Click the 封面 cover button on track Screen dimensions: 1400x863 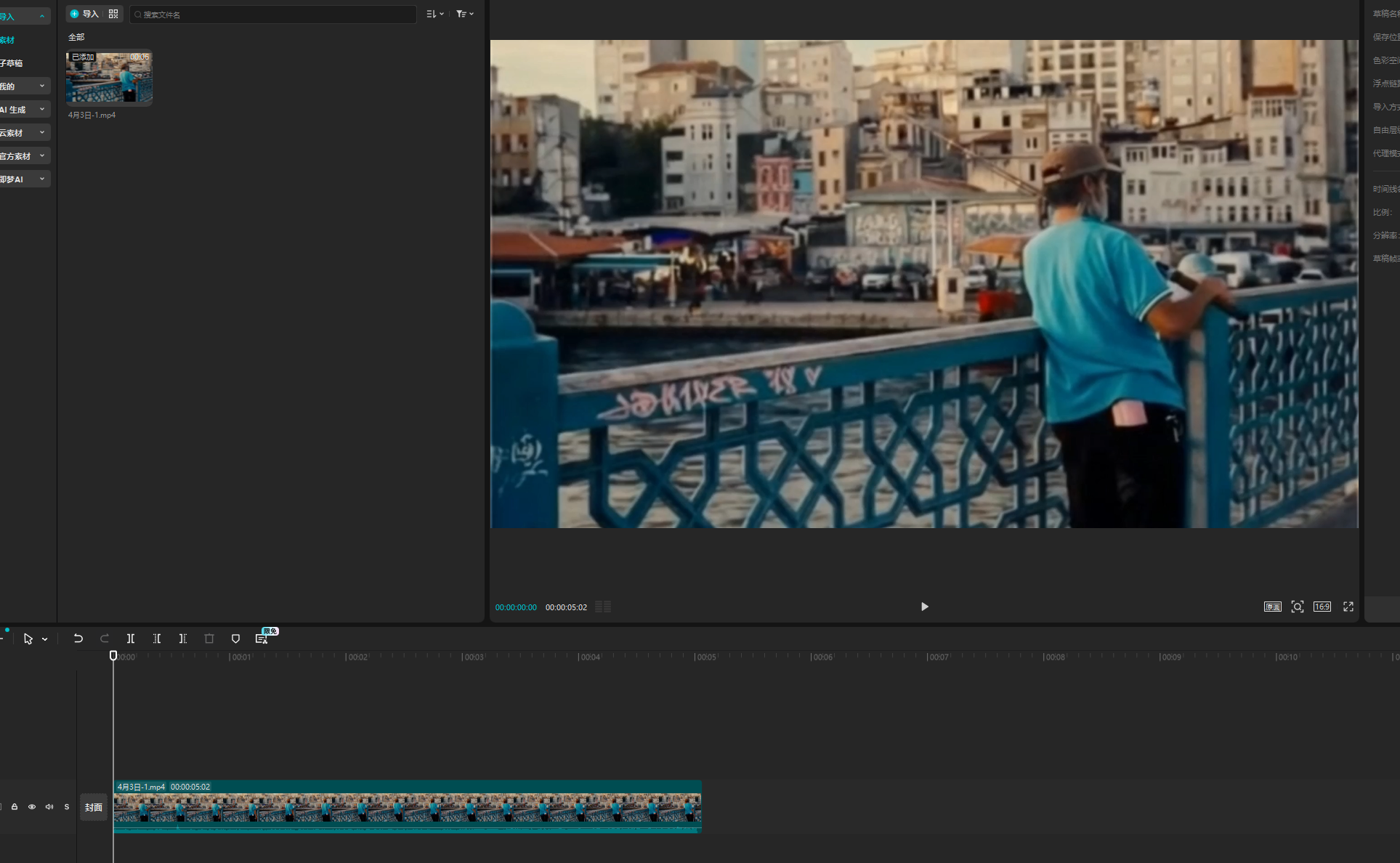[x=93, y=807]
